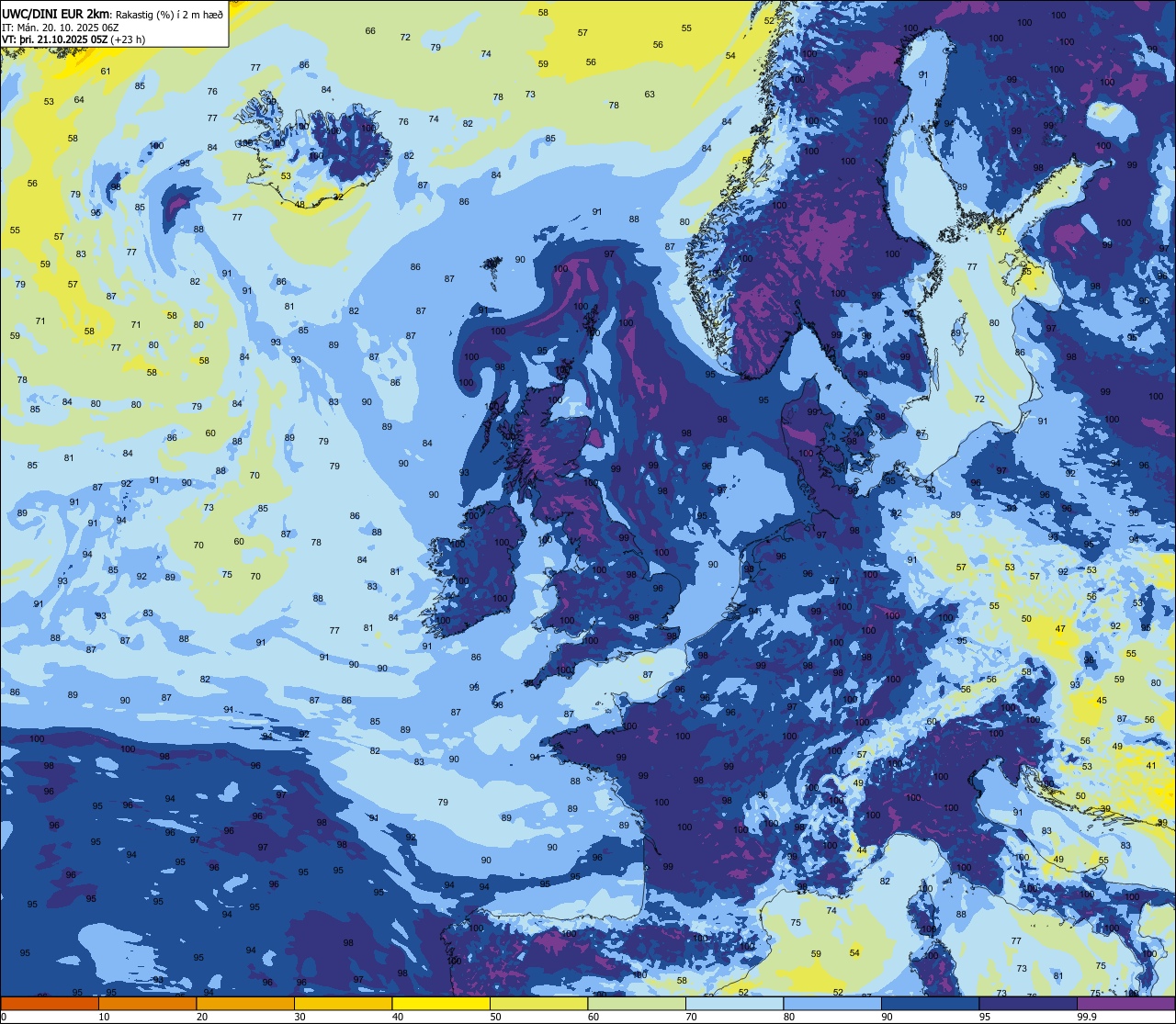The width and height of the screenshot is (1176, 1024).
Task: Click the map value '63'
Action: [x=650, y=95]
